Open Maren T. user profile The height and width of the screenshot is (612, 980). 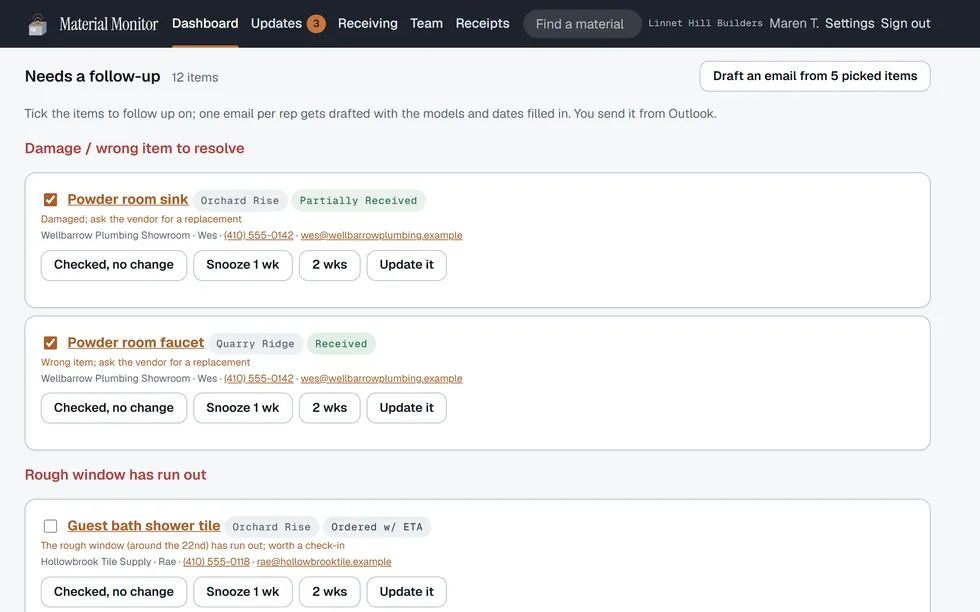794,24
